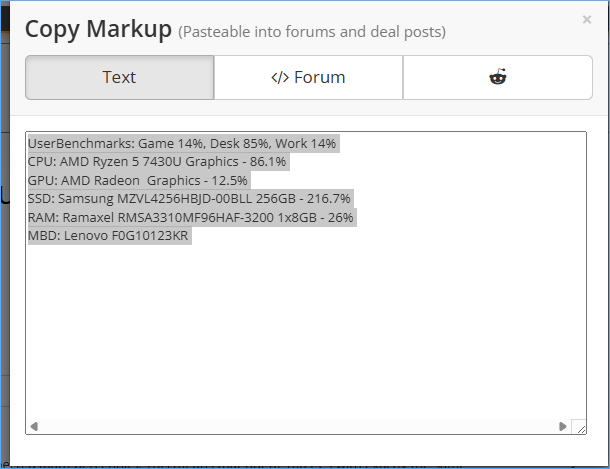
Task: Open the Reddit markup tab
Action: point(498,77)
